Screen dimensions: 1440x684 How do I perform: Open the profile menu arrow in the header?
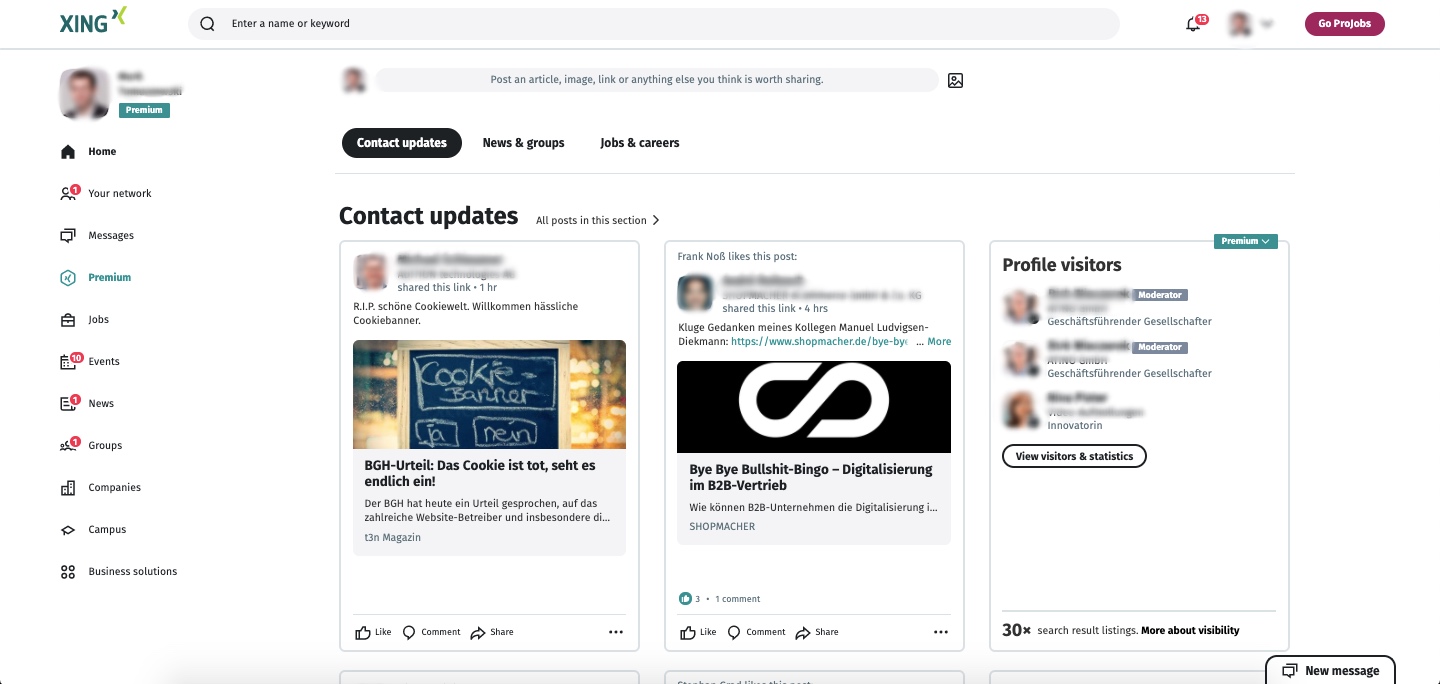(x=1267, y=24)
